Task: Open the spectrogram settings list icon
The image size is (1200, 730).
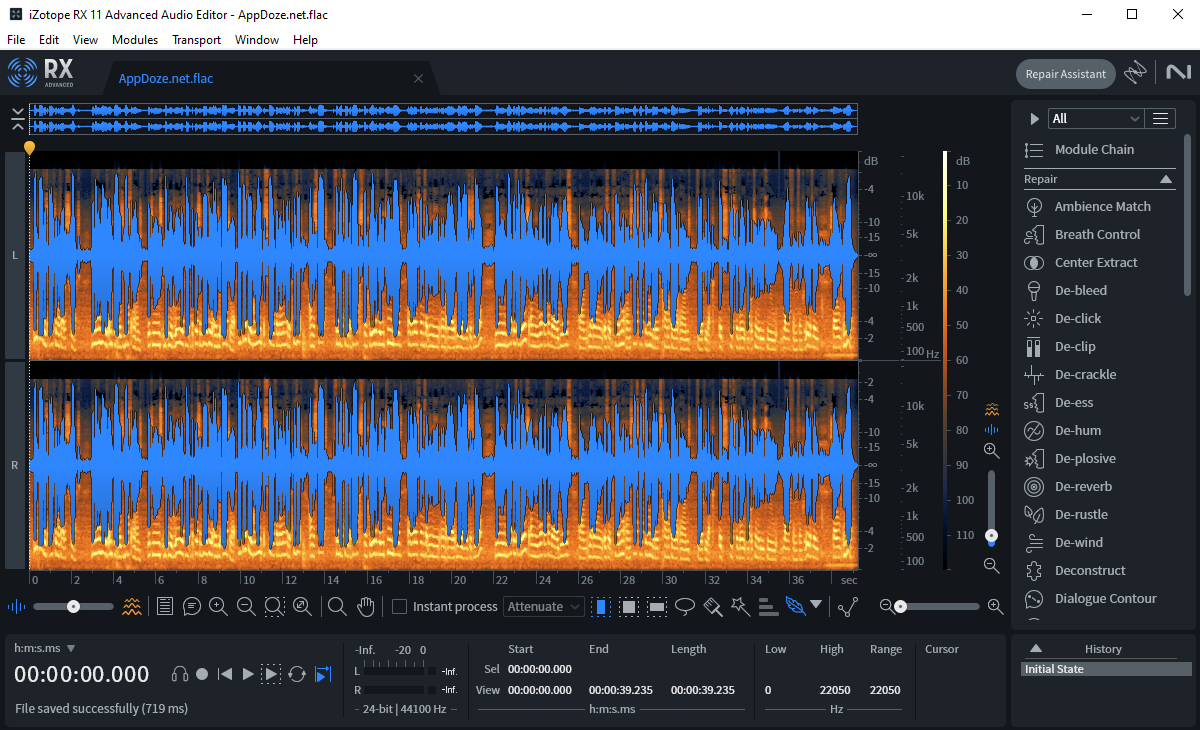Action: point(165,606)
